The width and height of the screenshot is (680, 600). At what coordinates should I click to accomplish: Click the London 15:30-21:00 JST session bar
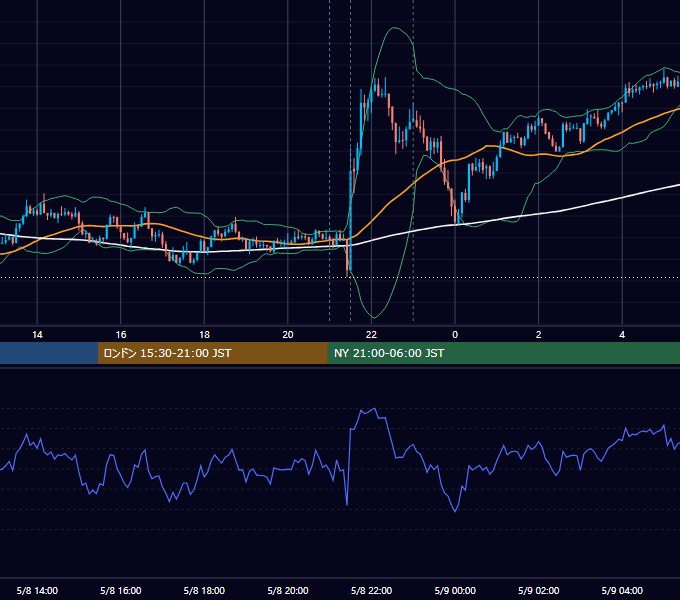tap(212, 353)
